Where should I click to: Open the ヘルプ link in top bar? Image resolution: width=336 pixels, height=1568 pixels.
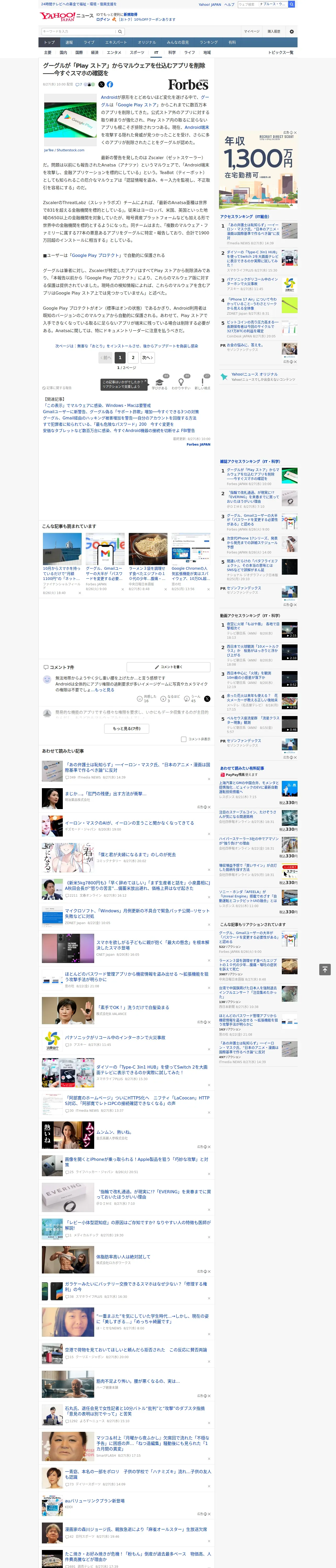(x=229, y=4)
